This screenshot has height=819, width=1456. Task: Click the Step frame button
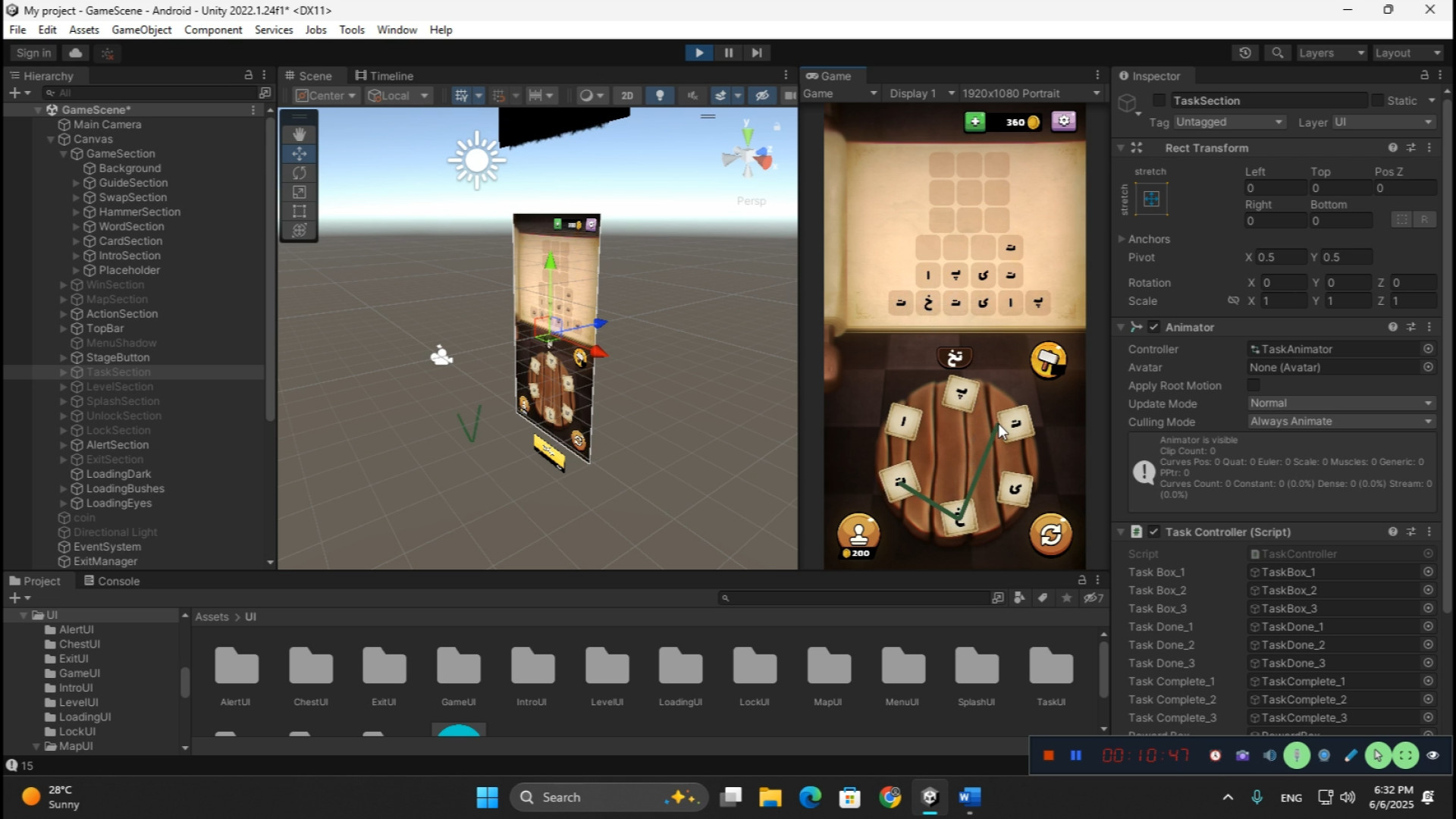[x=756, y=53]
